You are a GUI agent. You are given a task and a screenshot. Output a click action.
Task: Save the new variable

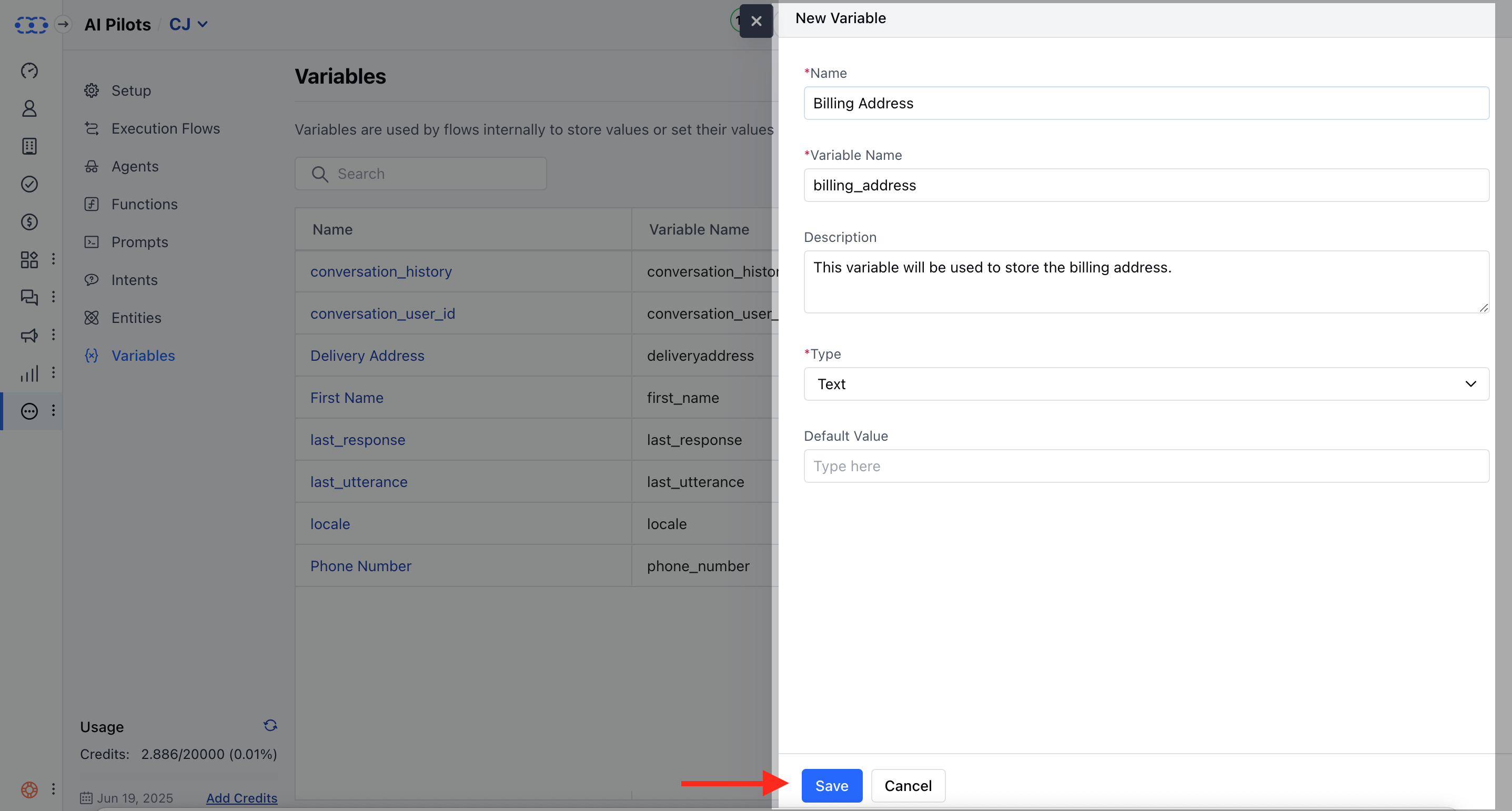[832, 786]
